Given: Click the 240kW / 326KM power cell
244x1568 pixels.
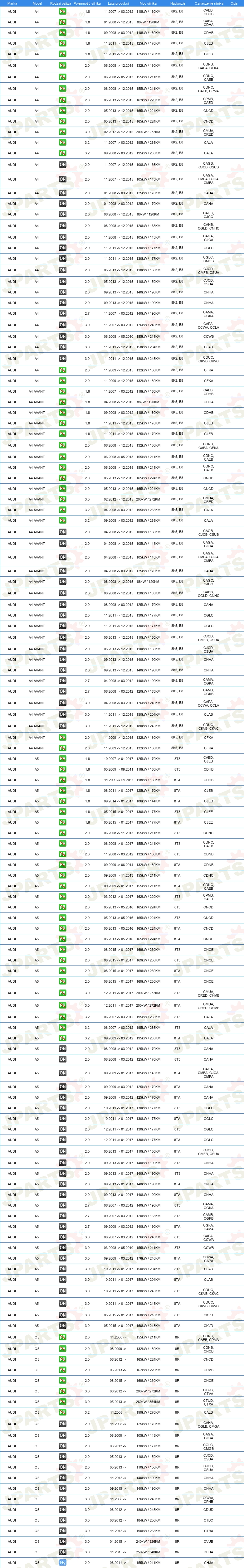Looking at the screenshot, I should (x=149, y=1542).
